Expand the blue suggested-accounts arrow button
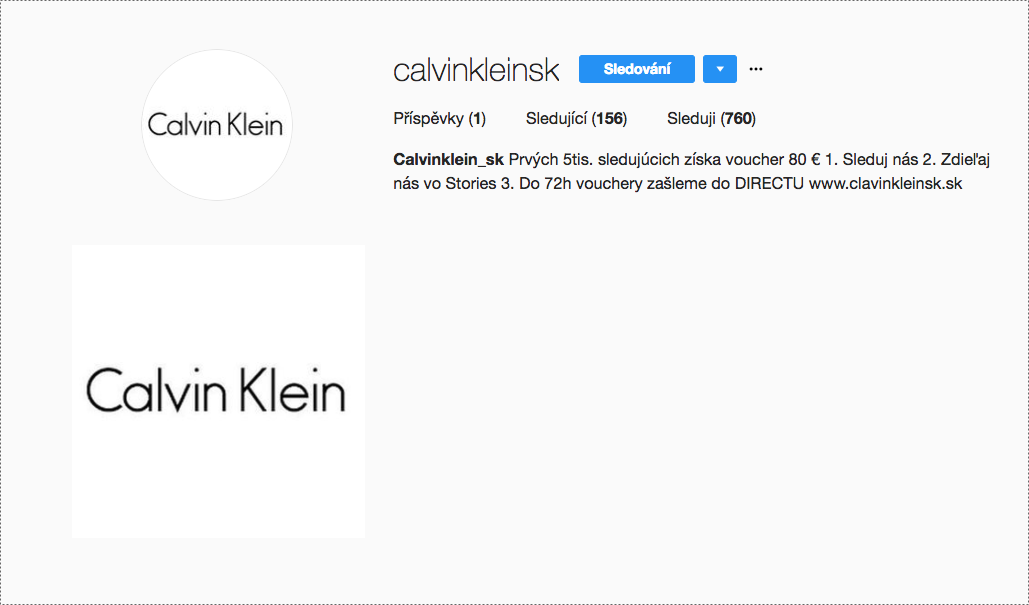Image resolution: width=1029 pixels, height=605 pixels. pyautogui.click(x=719, y=69)
